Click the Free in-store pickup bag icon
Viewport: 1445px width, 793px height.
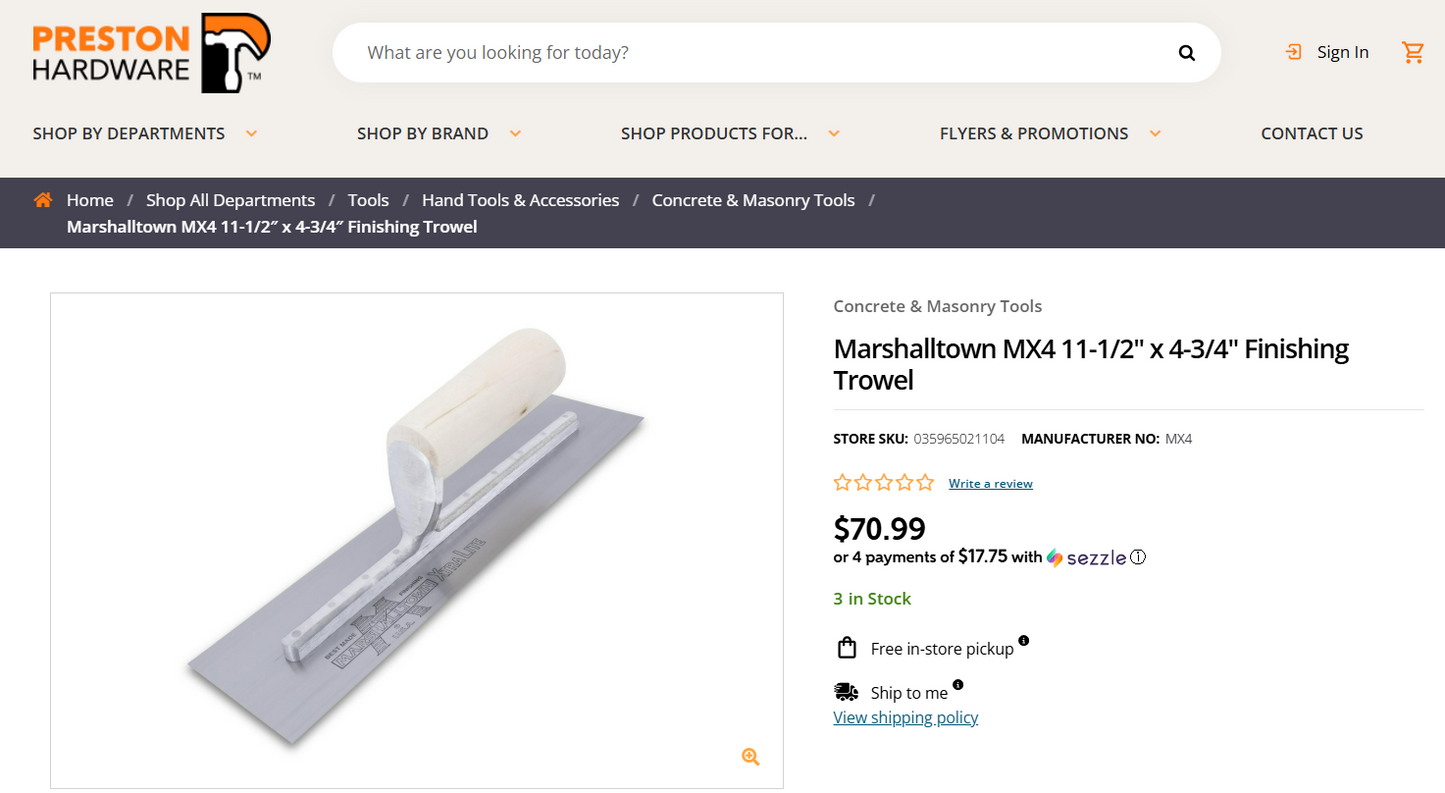[x=845, y=647]
